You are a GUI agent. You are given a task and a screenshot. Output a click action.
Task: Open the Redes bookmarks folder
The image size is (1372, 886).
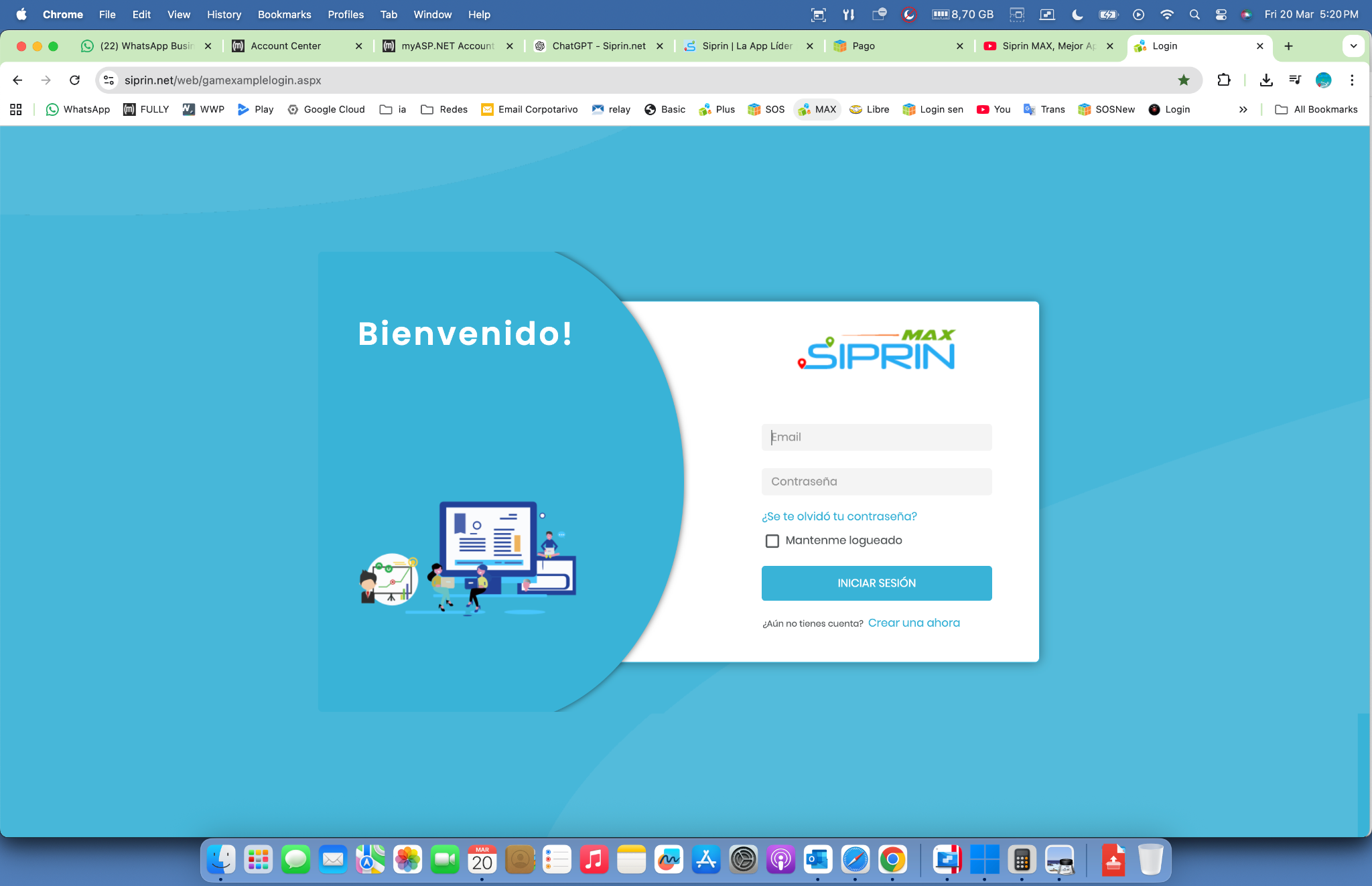(x=444, y=110)
